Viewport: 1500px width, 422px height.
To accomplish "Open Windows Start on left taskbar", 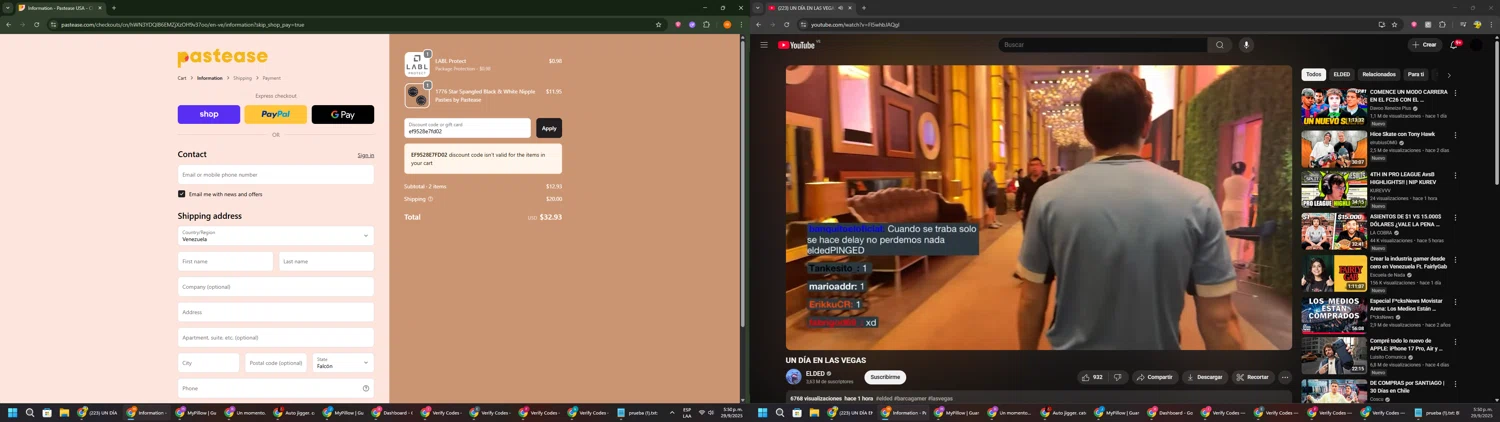I will tap(13, 412).
